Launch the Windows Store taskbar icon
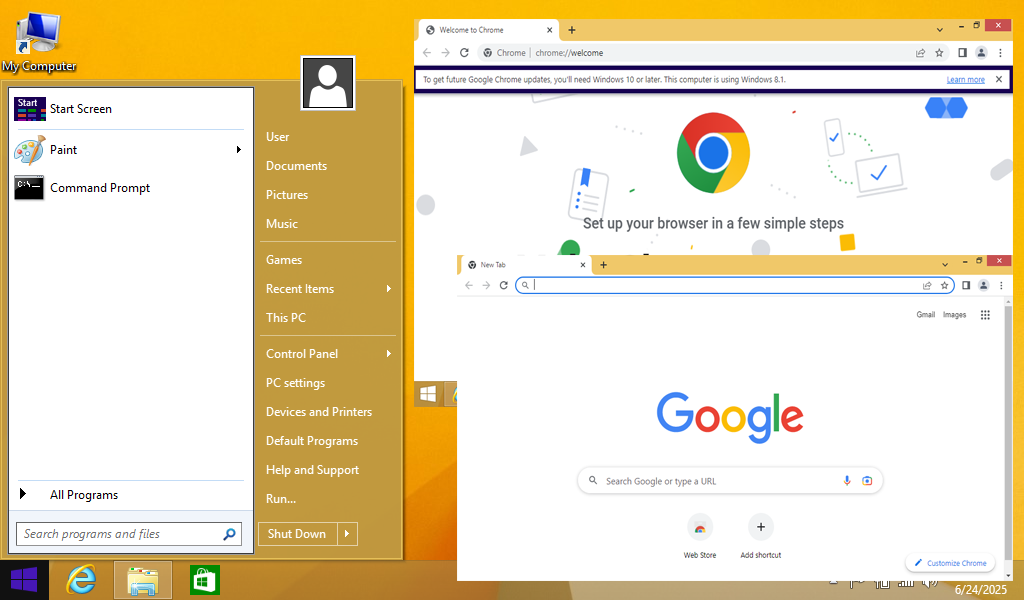This screenshot has height=600, width=1024. click(x=204, y=580)
